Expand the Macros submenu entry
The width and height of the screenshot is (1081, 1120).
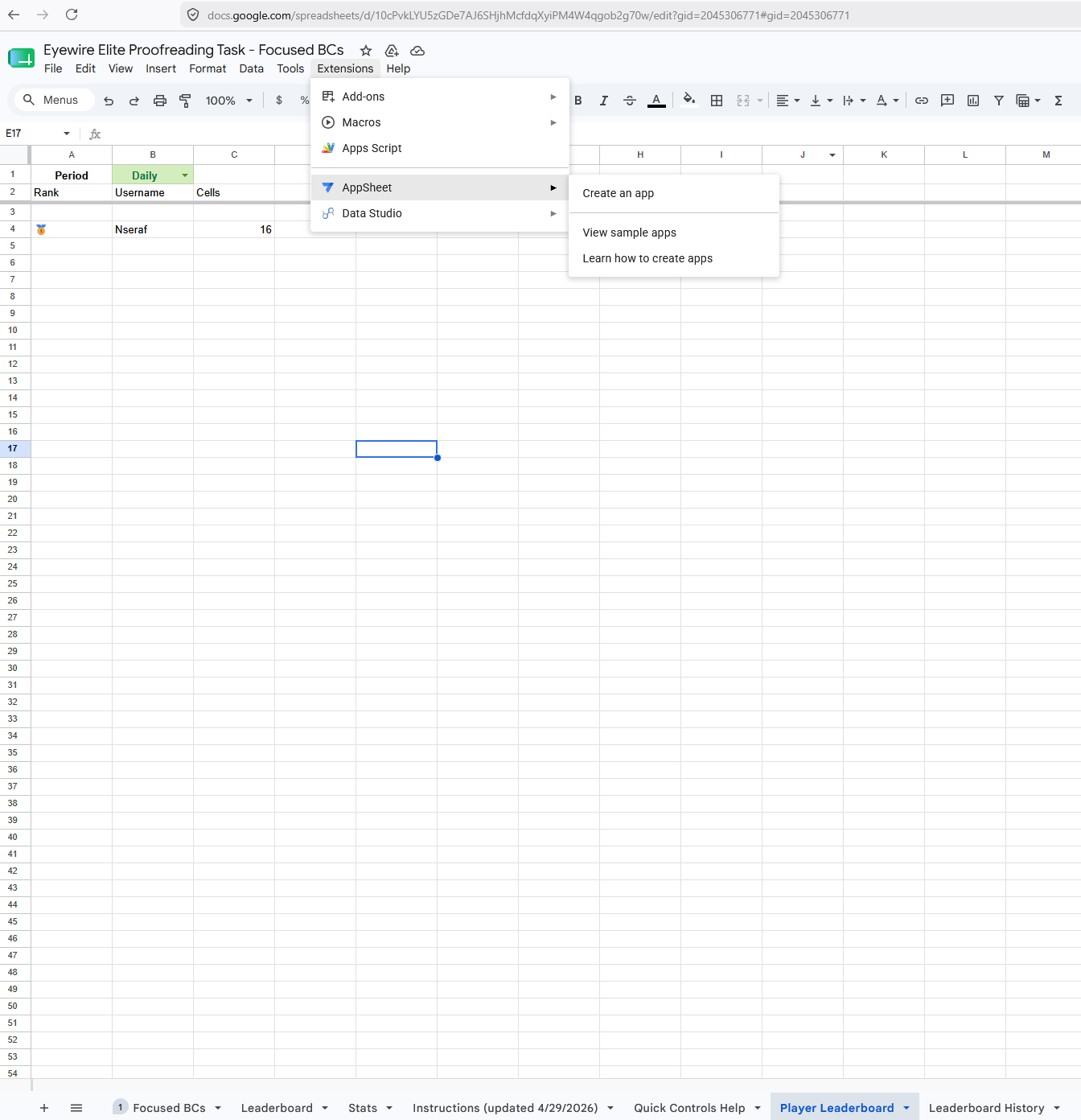[x=440, y=122]
